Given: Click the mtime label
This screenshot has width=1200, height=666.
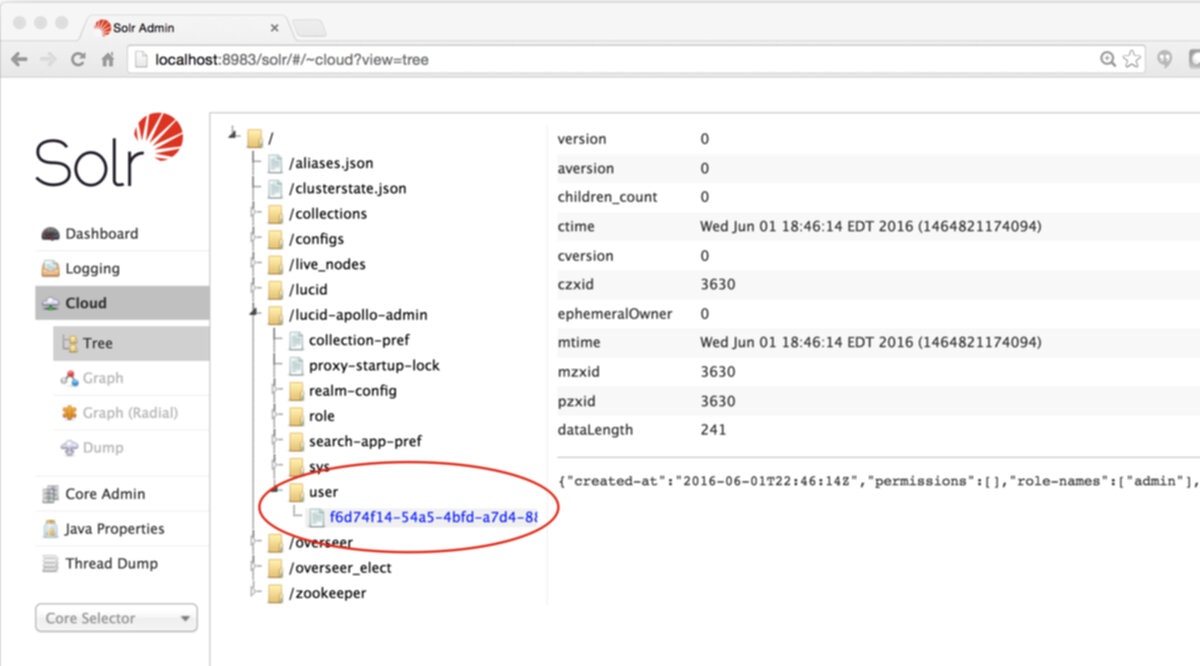Looking at the screenshot, I should [578, 342].
